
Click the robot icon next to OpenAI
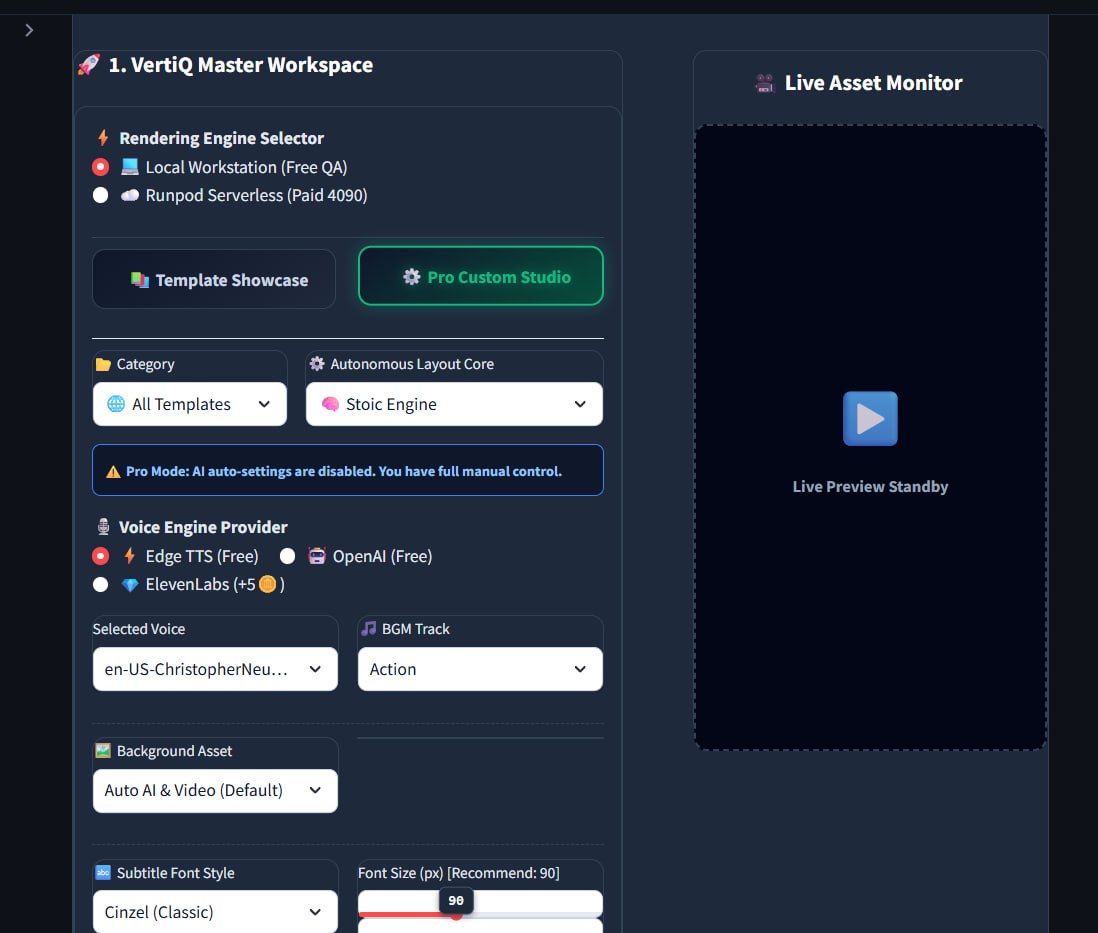point(317,556)
